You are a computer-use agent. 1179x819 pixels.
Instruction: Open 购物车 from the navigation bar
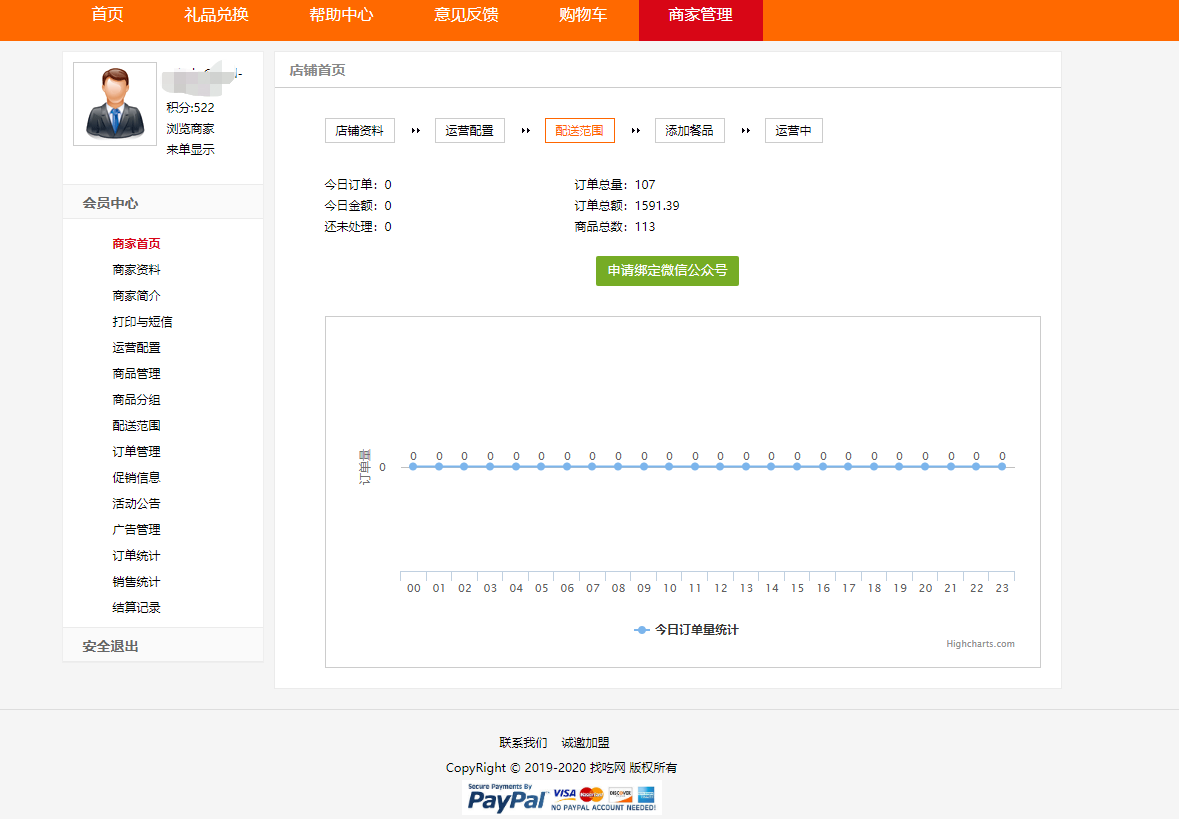(x=583, y=16)
